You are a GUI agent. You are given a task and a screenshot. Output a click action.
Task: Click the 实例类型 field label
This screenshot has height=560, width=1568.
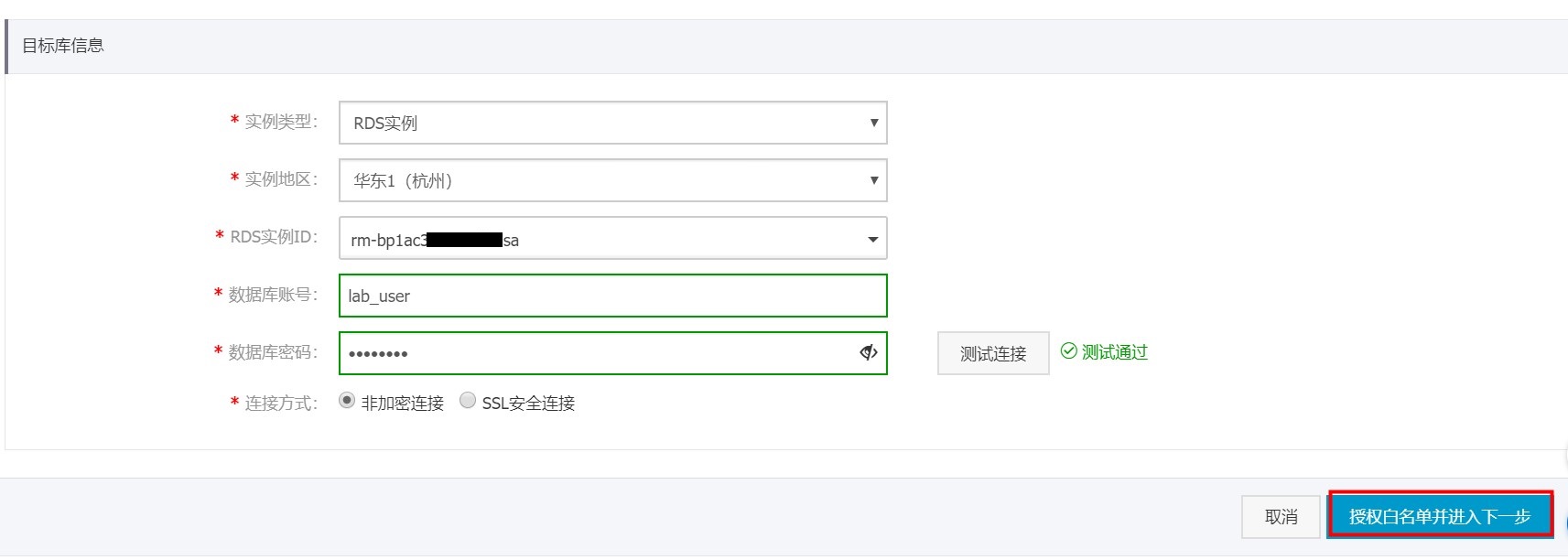tap(280, 122)
